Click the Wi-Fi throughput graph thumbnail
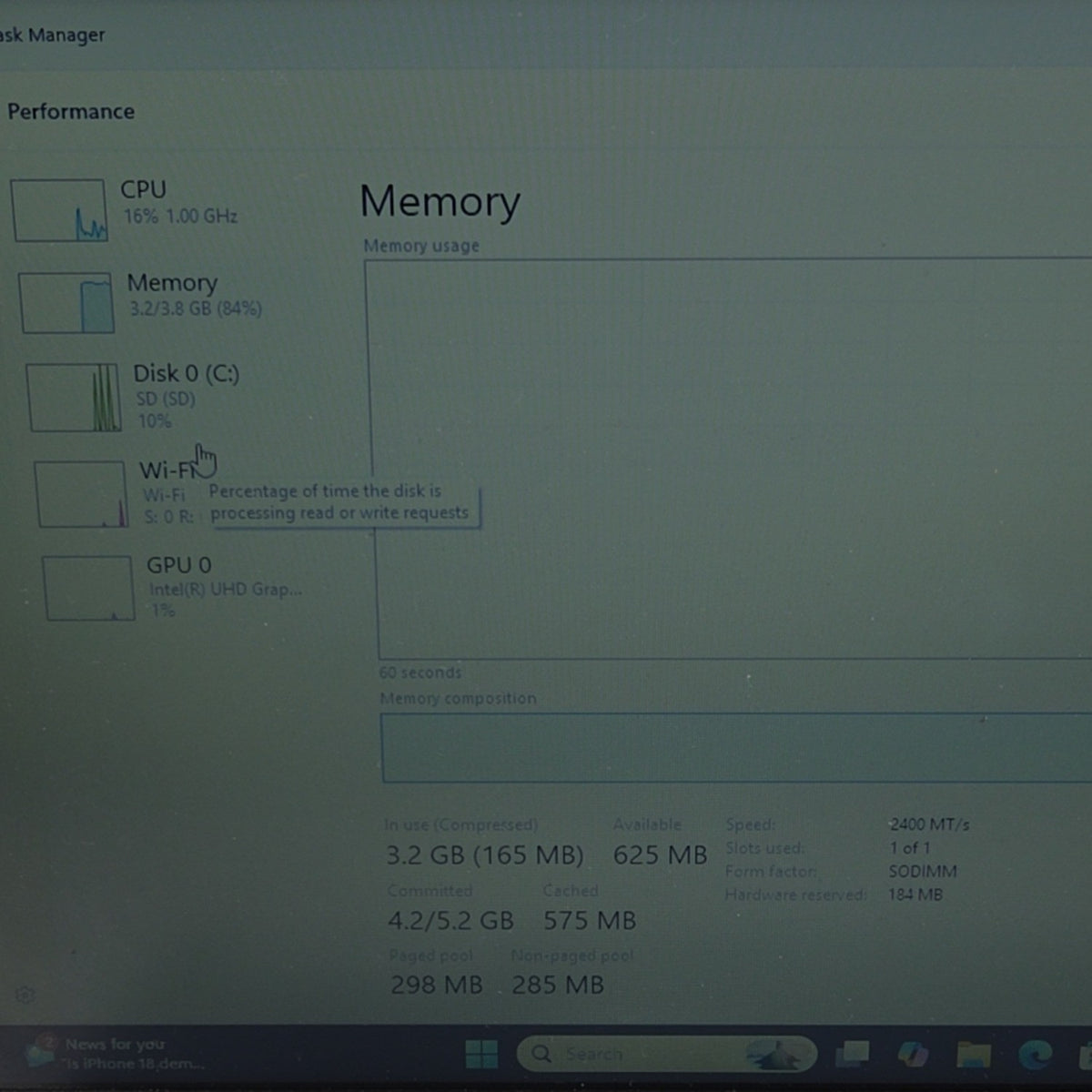The height and width of the screenshot is (1092, 1092). [x=82, y=494]
